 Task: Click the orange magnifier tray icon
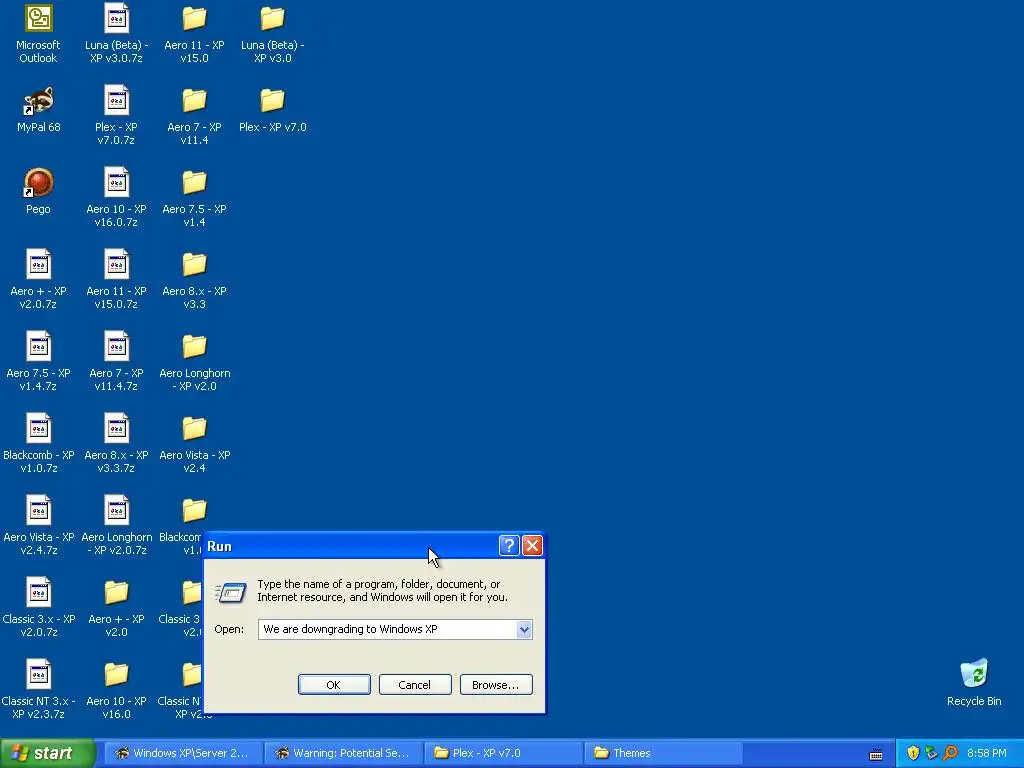950,753
